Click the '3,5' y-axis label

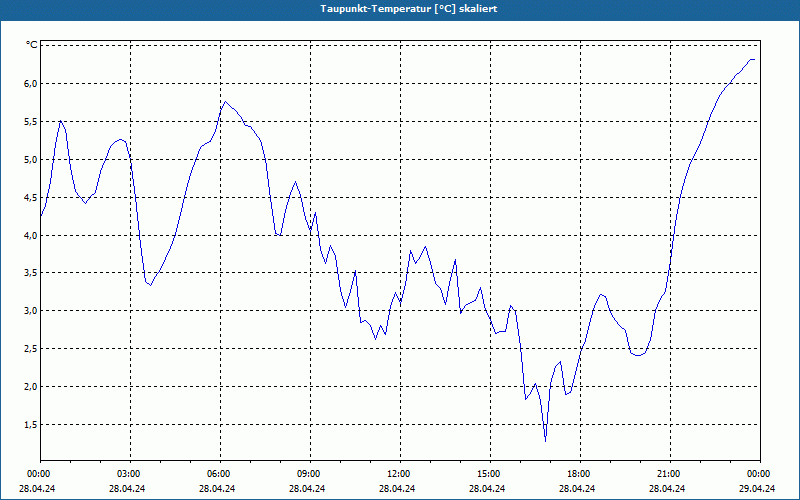tap(31, 273)
